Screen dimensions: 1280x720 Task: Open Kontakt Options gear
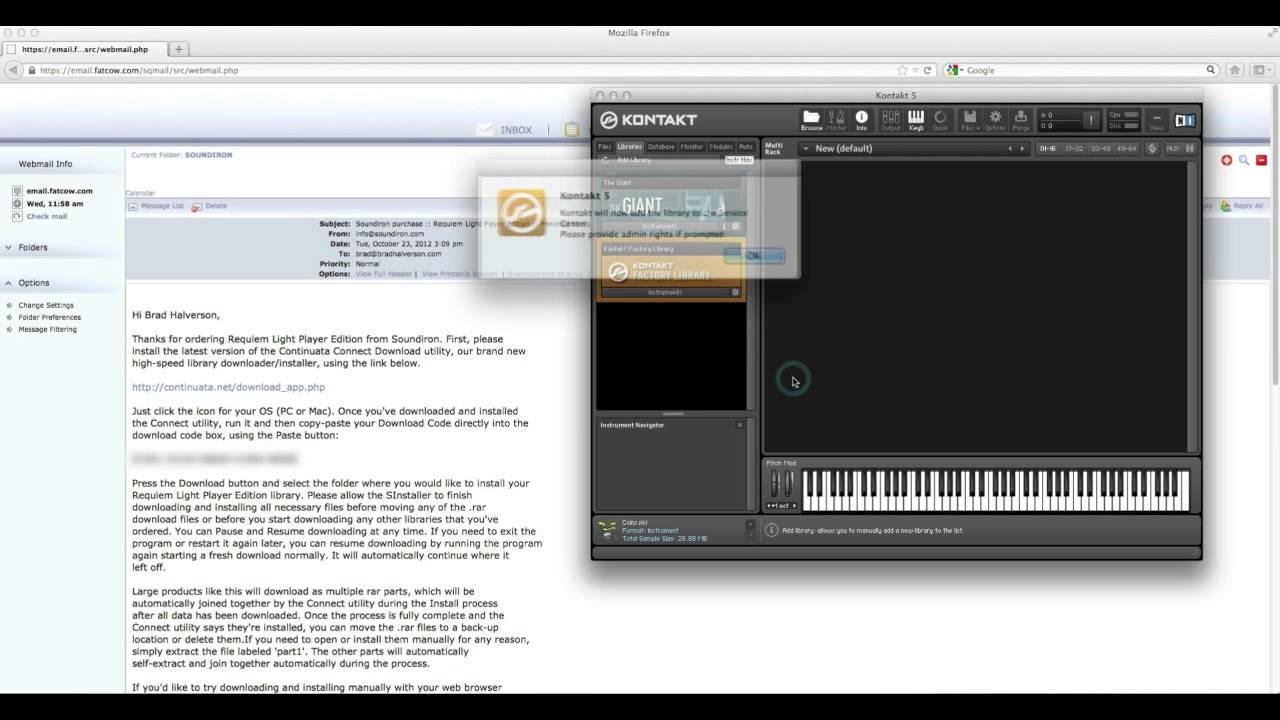point(995,121)
